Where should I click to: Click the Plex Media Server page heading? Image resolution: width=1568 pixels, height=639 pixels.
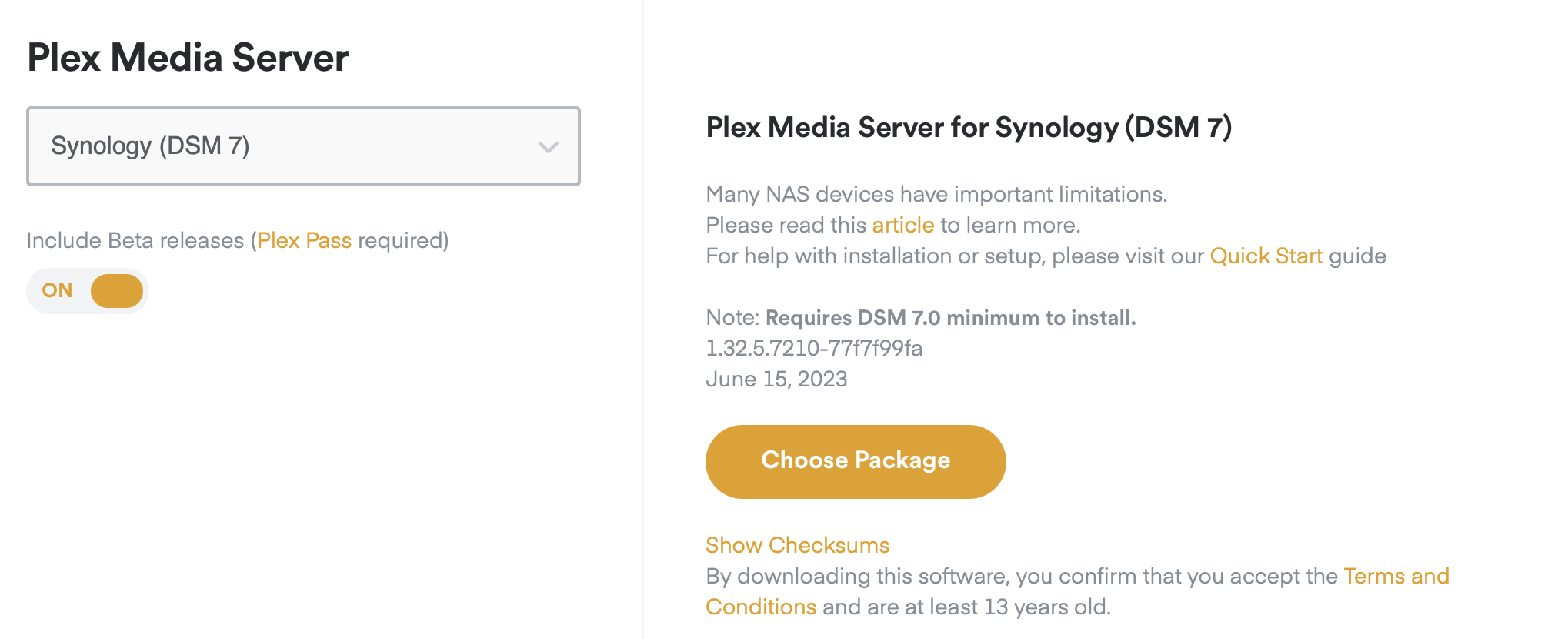188,58
